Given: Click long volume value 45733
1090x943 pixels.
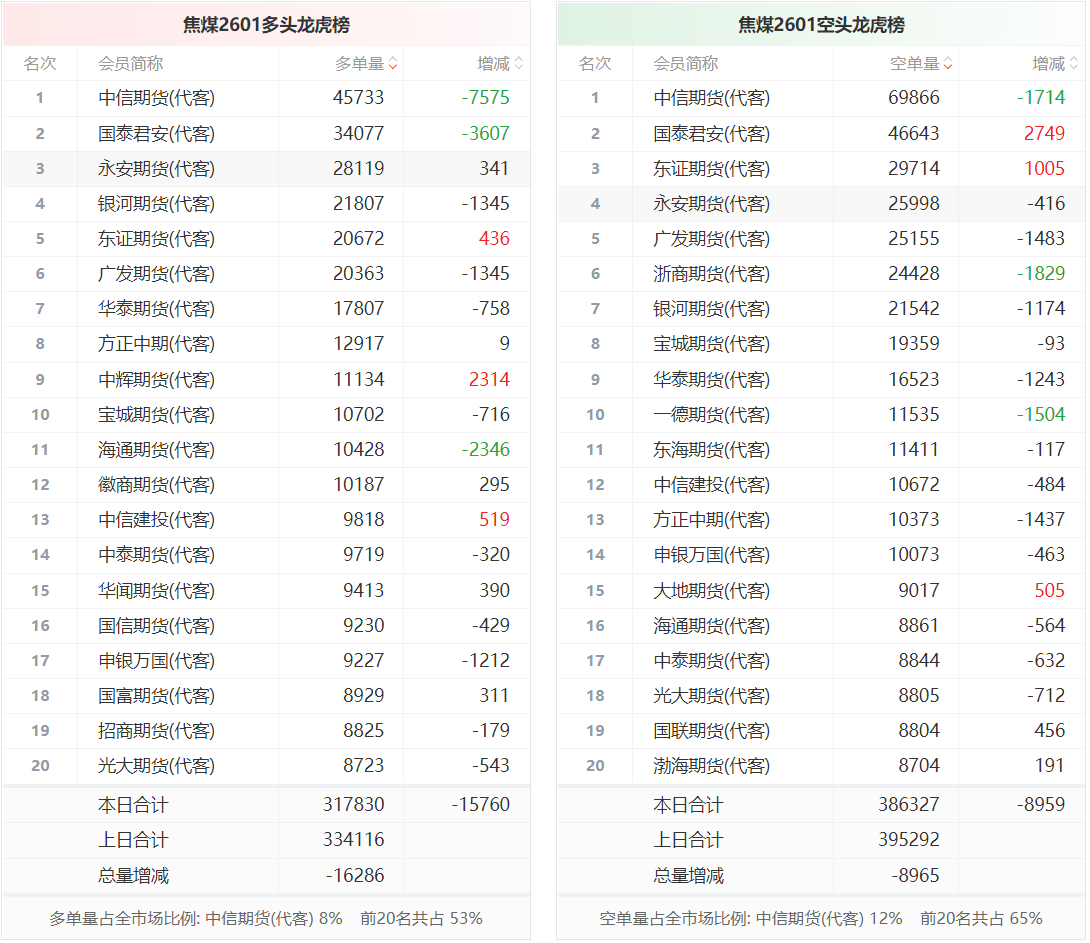Looking at the screenshot, I should (x=359, y=98).
